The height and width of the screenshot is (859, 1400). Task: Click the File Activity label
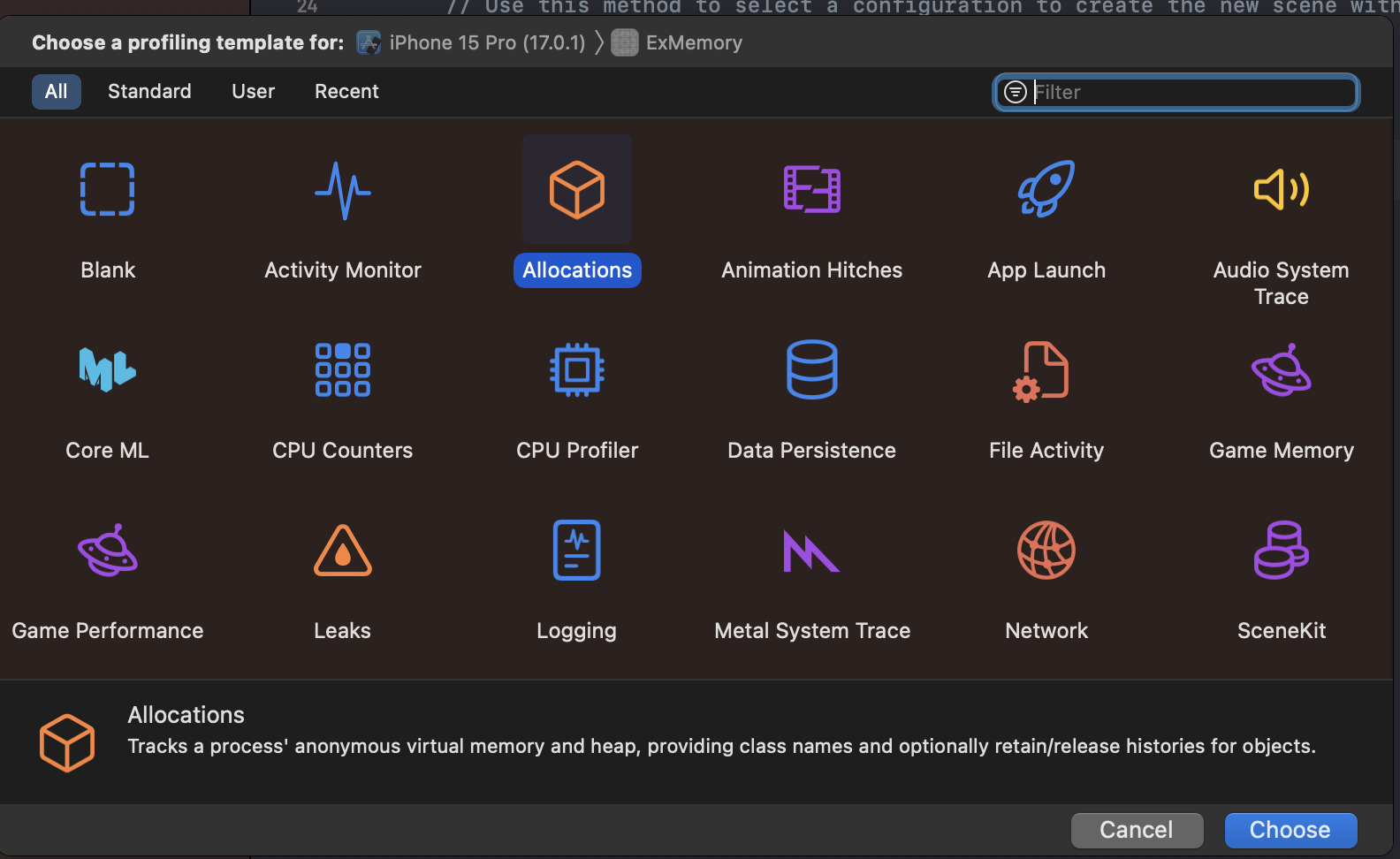click(x=1046, y=451)
